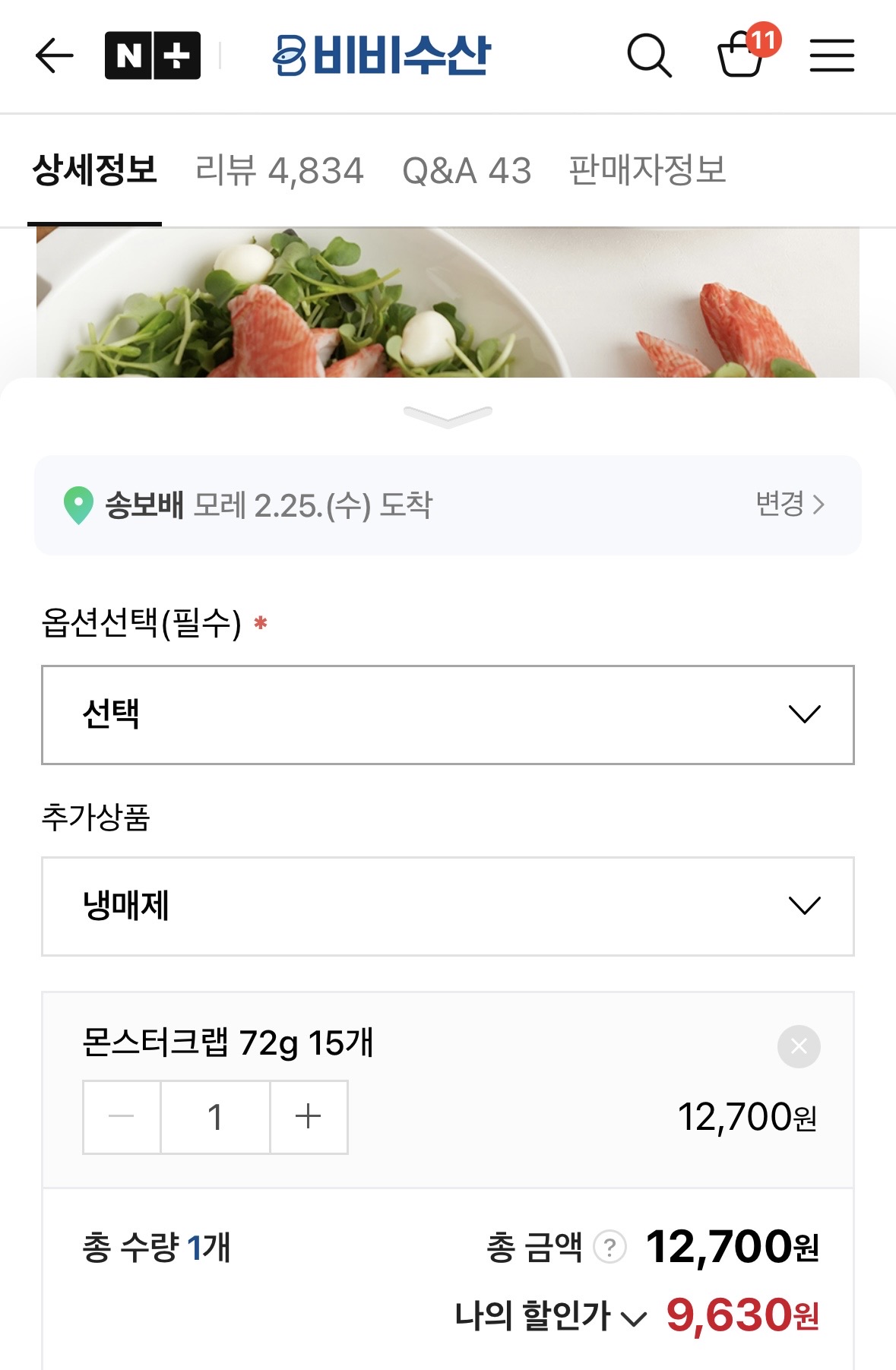The image size is (896, 1370).
Task: Tap the back arrow icon
Action: (x=54, y=55)
